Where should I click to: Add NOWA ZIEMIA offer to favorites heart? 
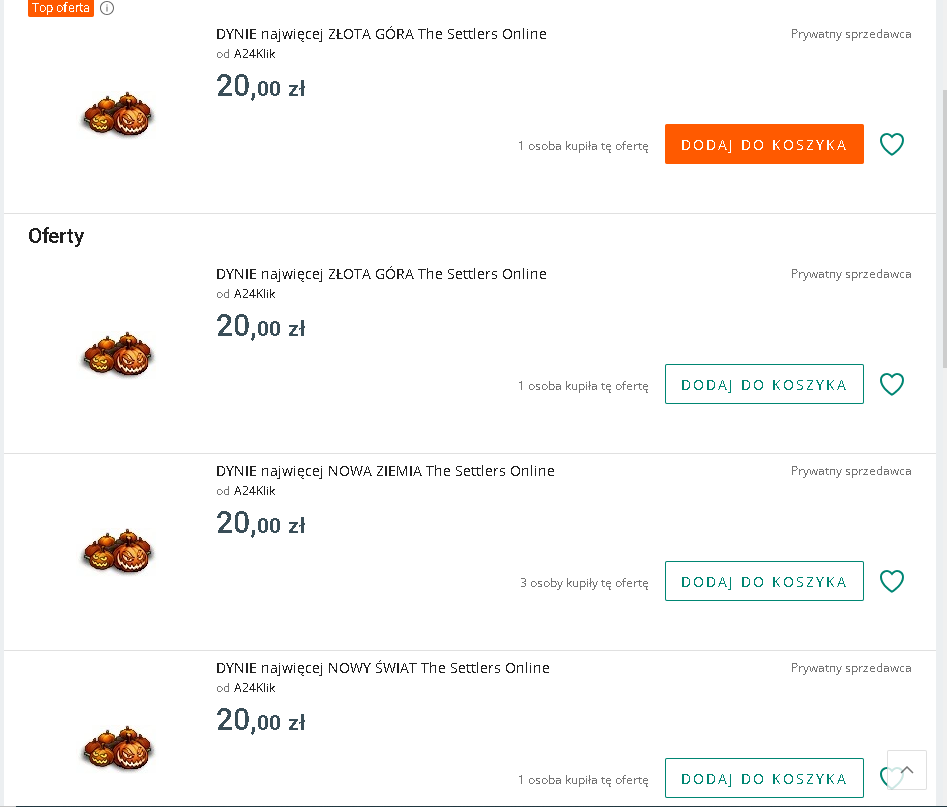(x=891, y=581)
